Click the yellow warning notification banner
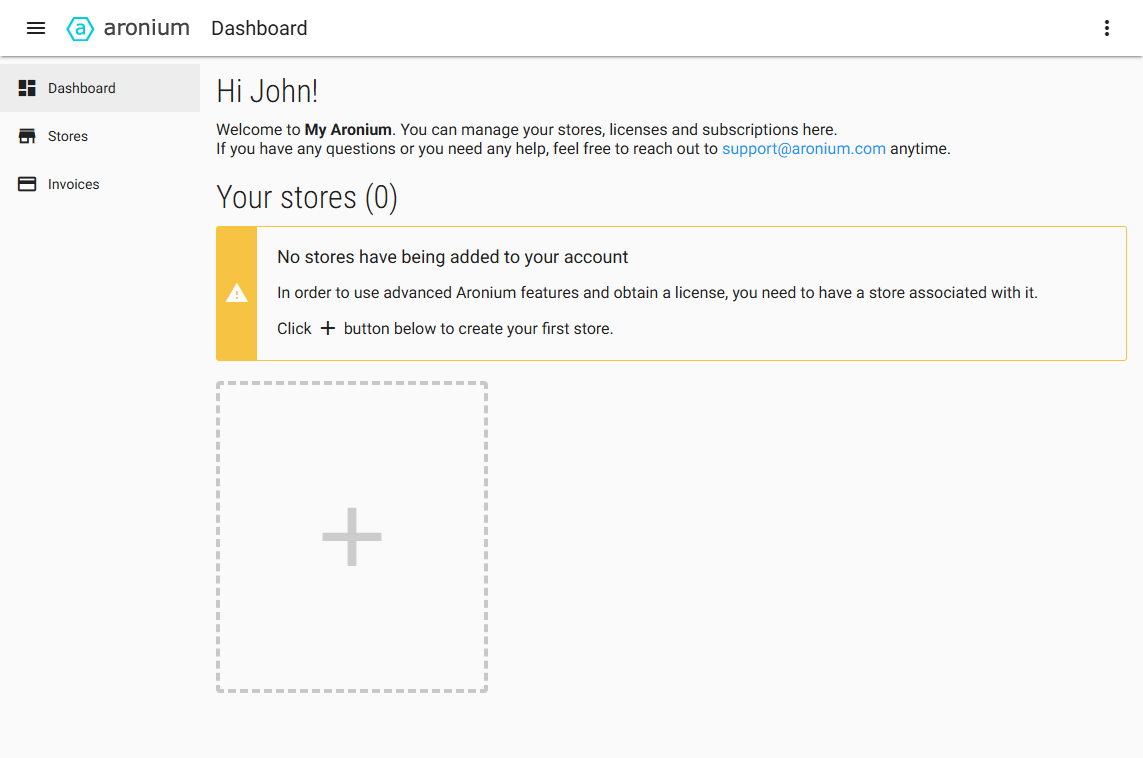Image resolution: width=1143 pixels, height=758 pixels. click(670, 293)
